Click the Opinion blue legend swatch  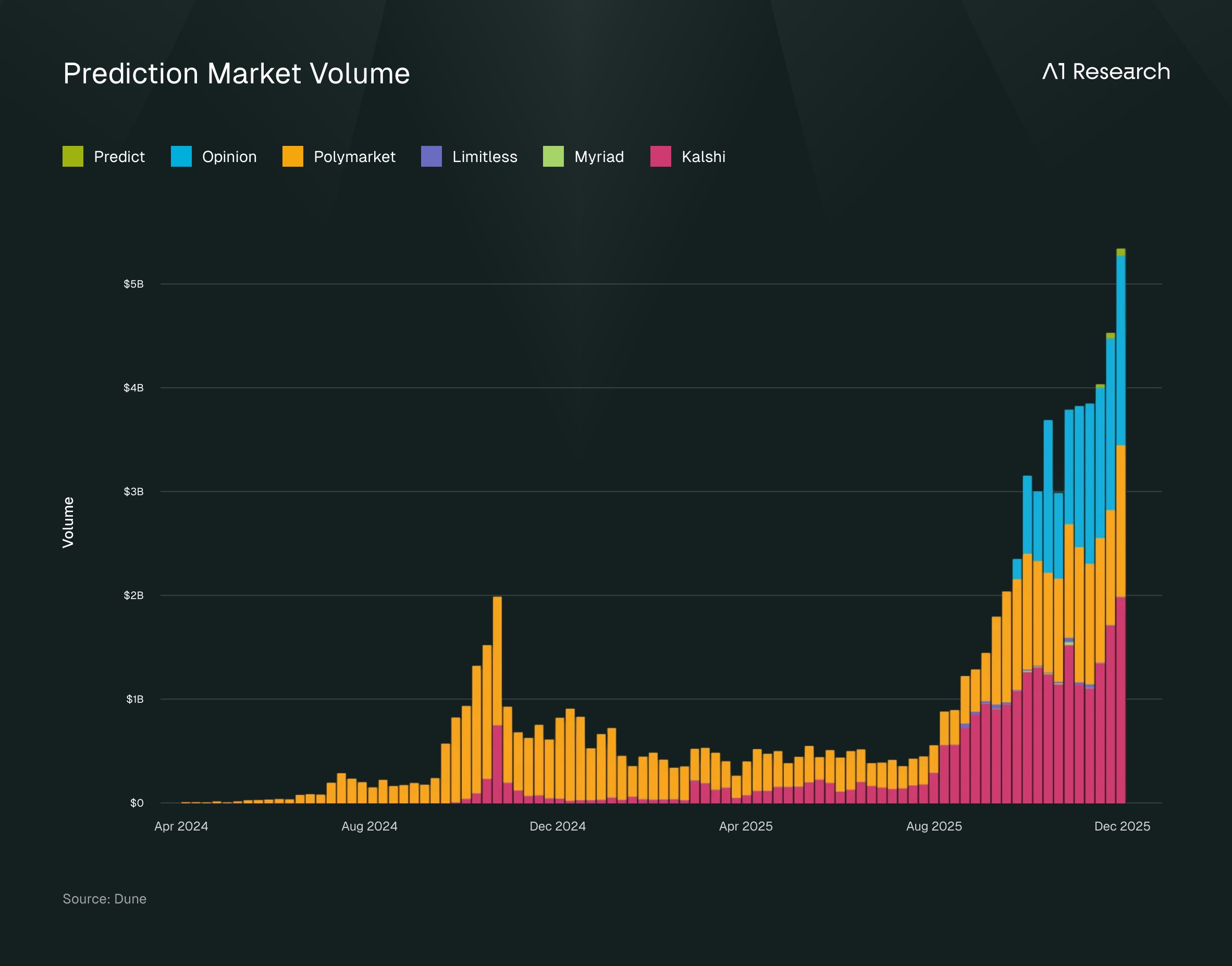click(x=181, y=157)
